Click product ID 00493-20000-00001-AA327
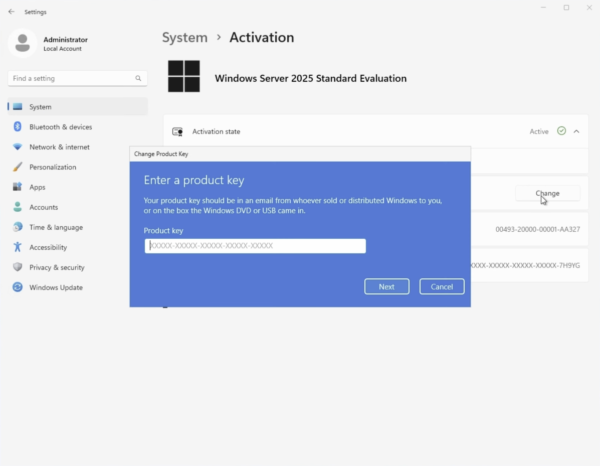This screenshot has height=466, width=600. [538, 229]
